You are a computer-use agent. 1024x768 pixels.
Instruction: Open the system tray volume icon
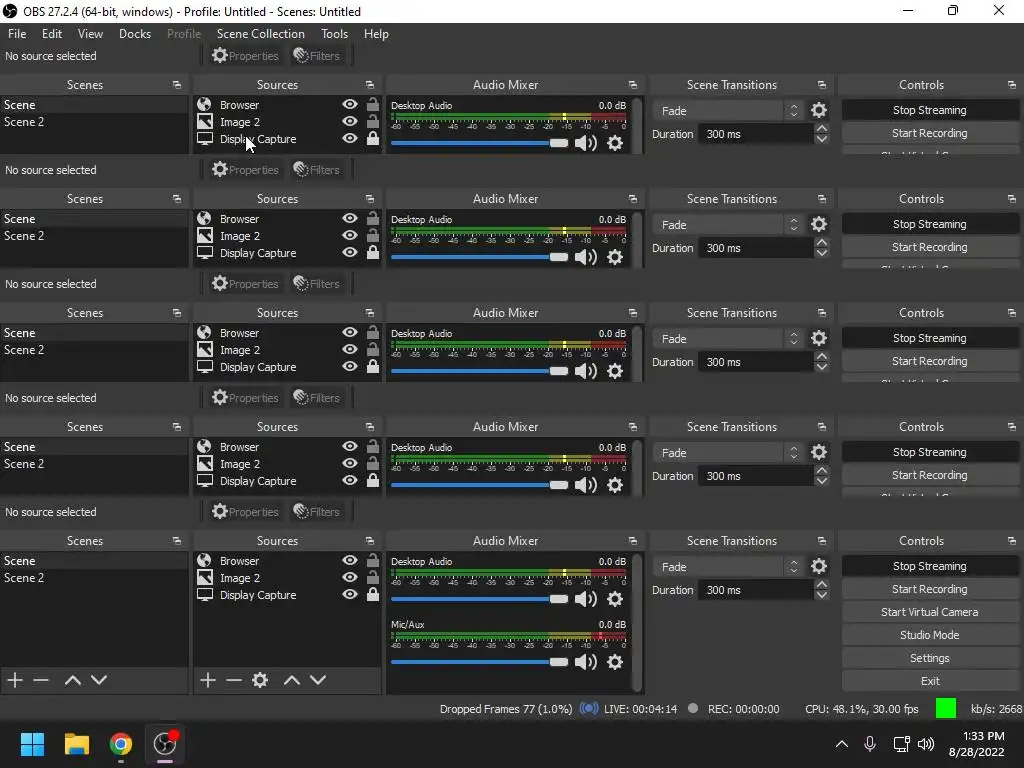coord(926,744)
